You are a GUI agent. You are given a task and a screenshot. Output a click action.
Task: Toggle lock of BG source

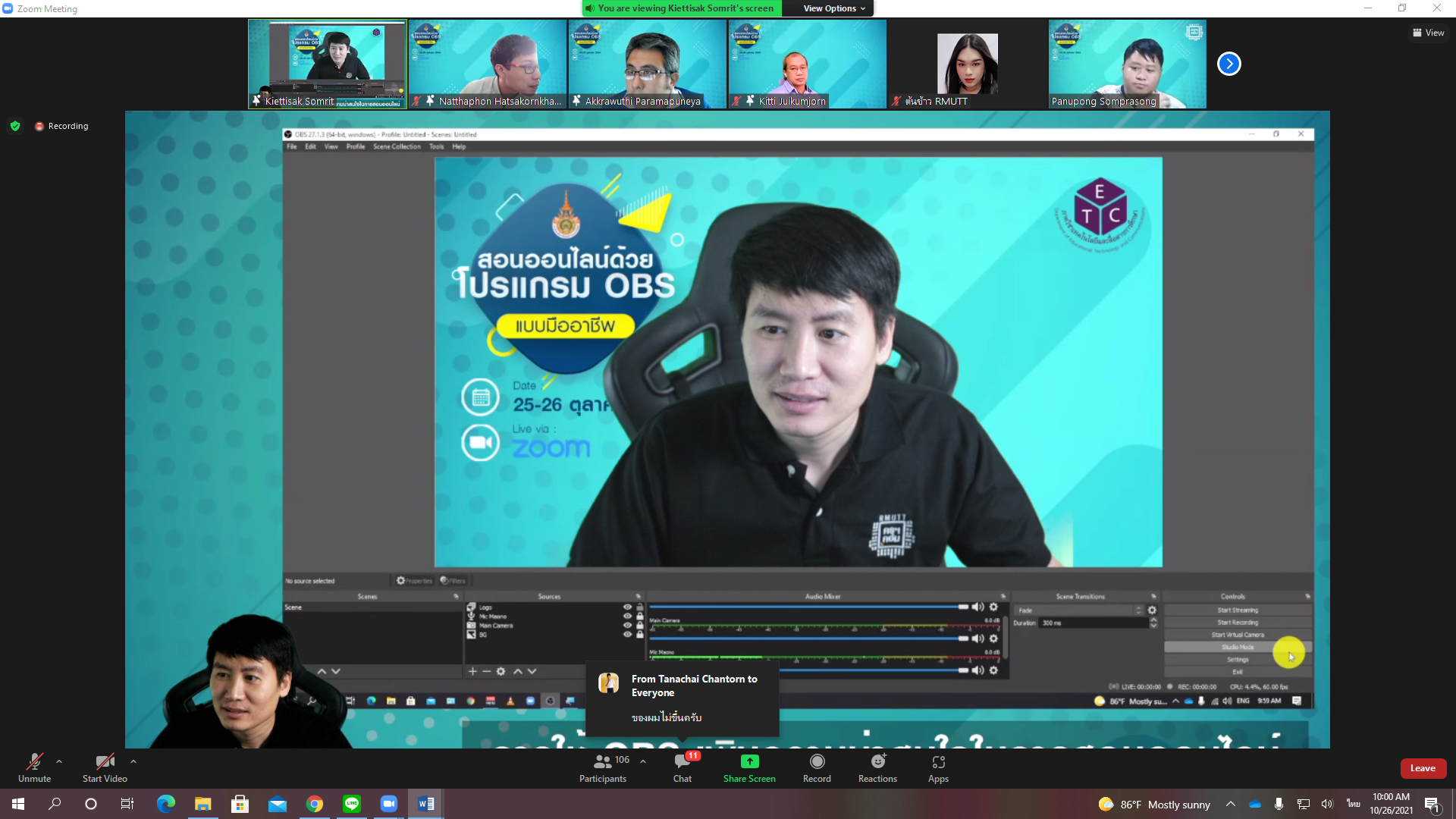pyautogui.click(x=639, y=634)
